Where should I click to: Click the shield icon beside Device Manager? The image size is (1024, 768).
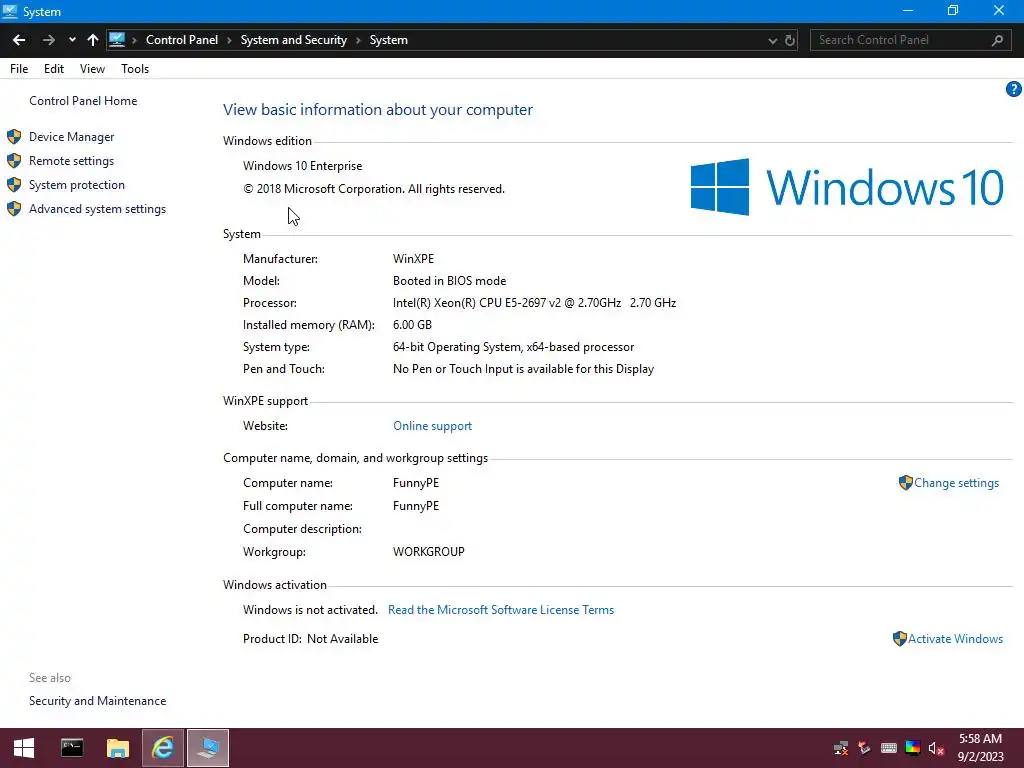tap(14, 136)
